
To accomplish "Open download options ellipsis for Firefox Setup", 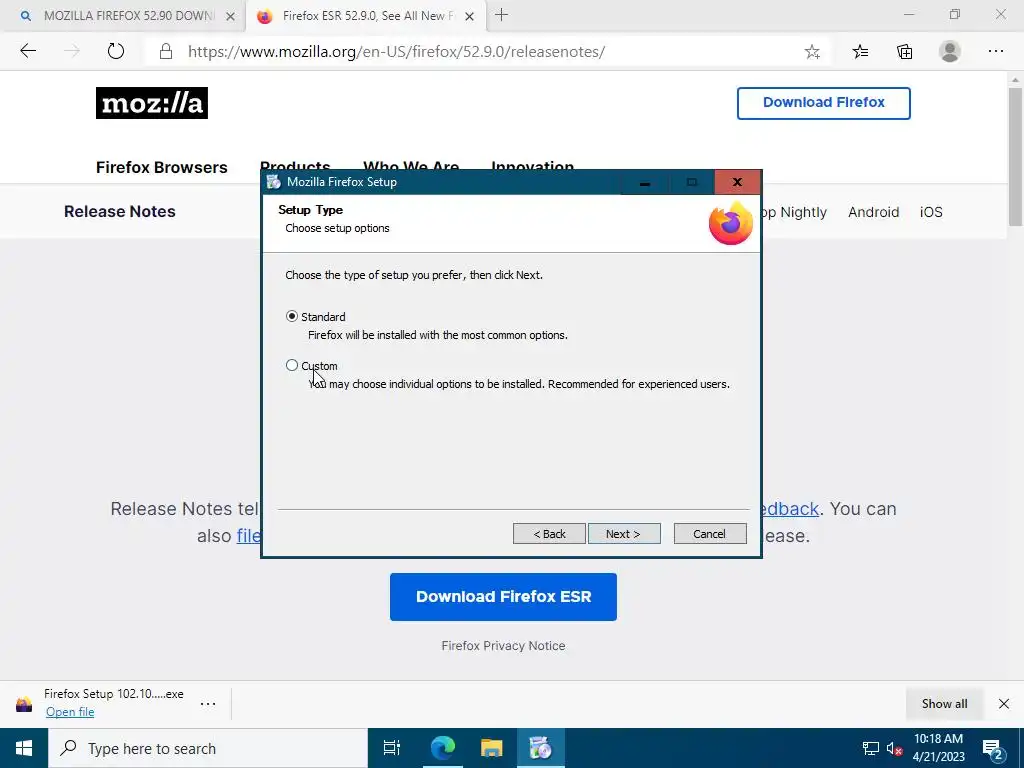I will (208, 703).
